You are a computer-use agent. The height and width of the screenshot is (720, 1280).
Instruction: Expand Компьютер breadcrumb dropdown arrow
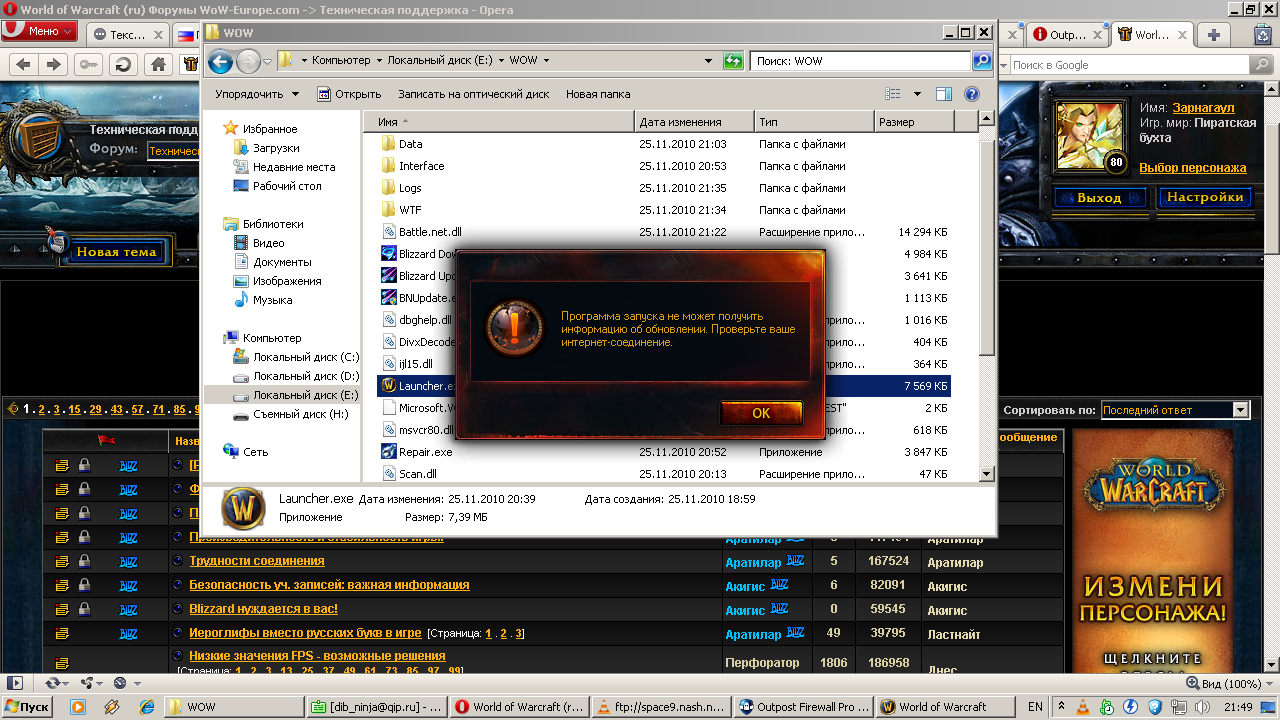tap(379, 60)
